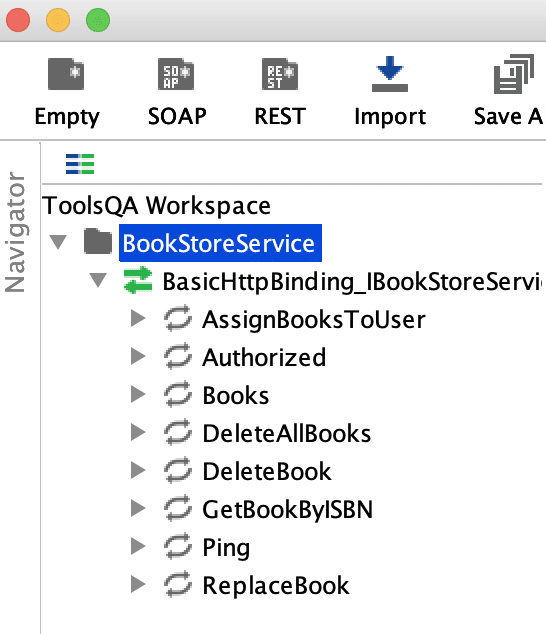Click the operation icon next to ReplaceBook
Viewport: 546px width, 634px height.
[x=178, y=584]
